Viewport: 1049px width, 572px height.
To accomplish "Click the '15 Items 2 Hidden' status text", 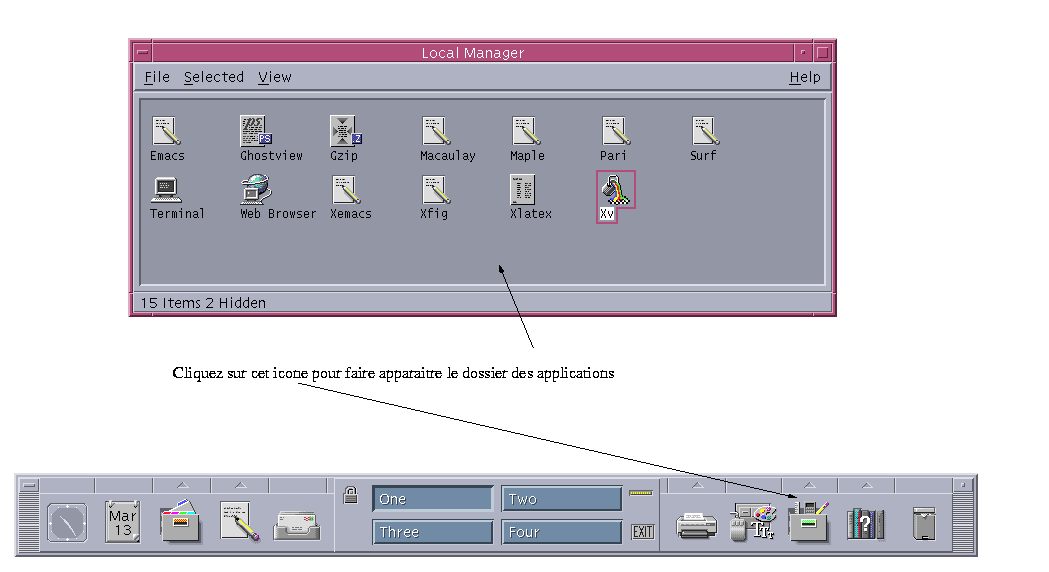I will [203, 303].
